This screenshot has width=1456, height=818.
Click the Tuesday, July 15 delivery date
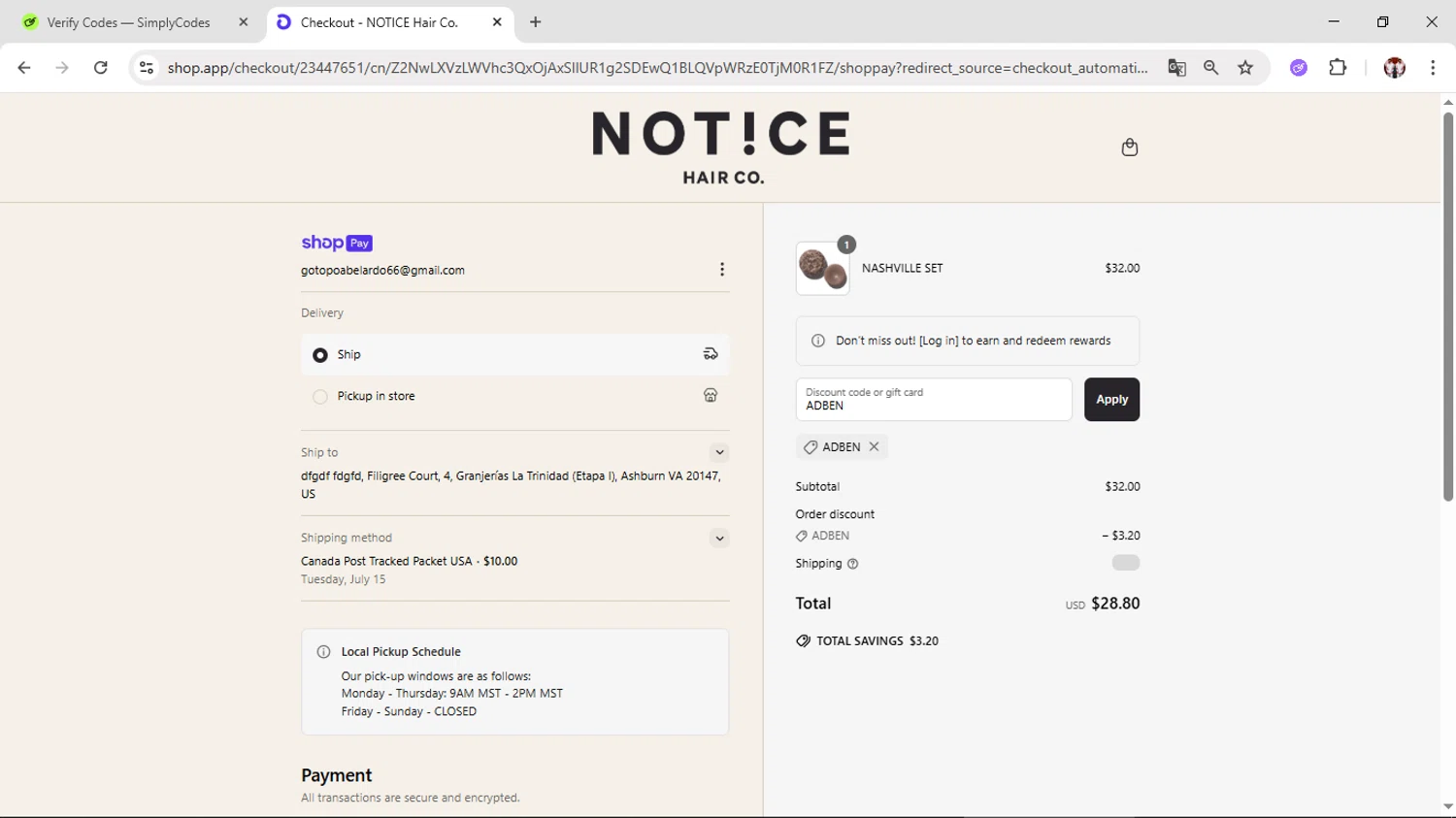pos(343,579)
